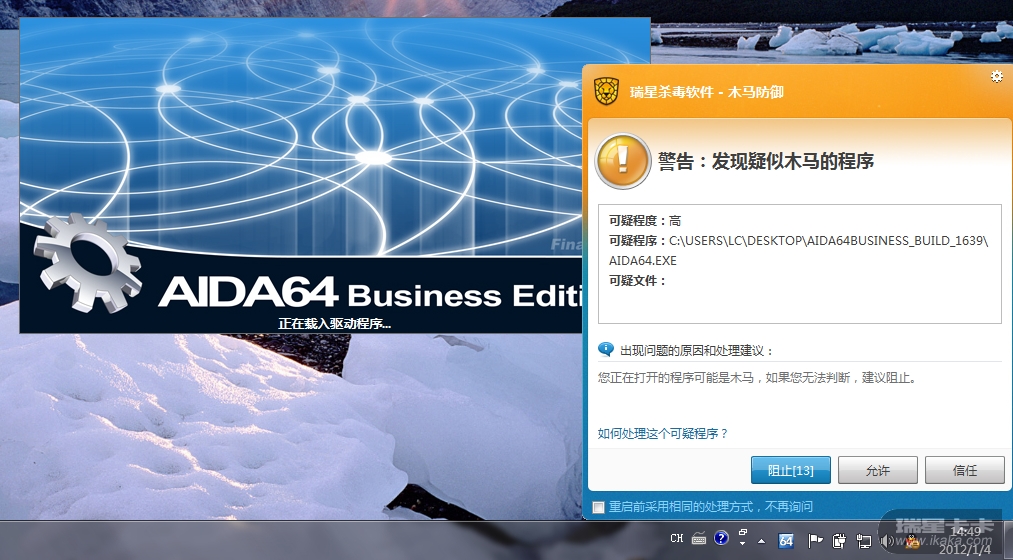The image size is (1013, 560).
Task: Open the link 如何处理这个可疑程序?
Action: pyautogui.click(x=663, y=433)
